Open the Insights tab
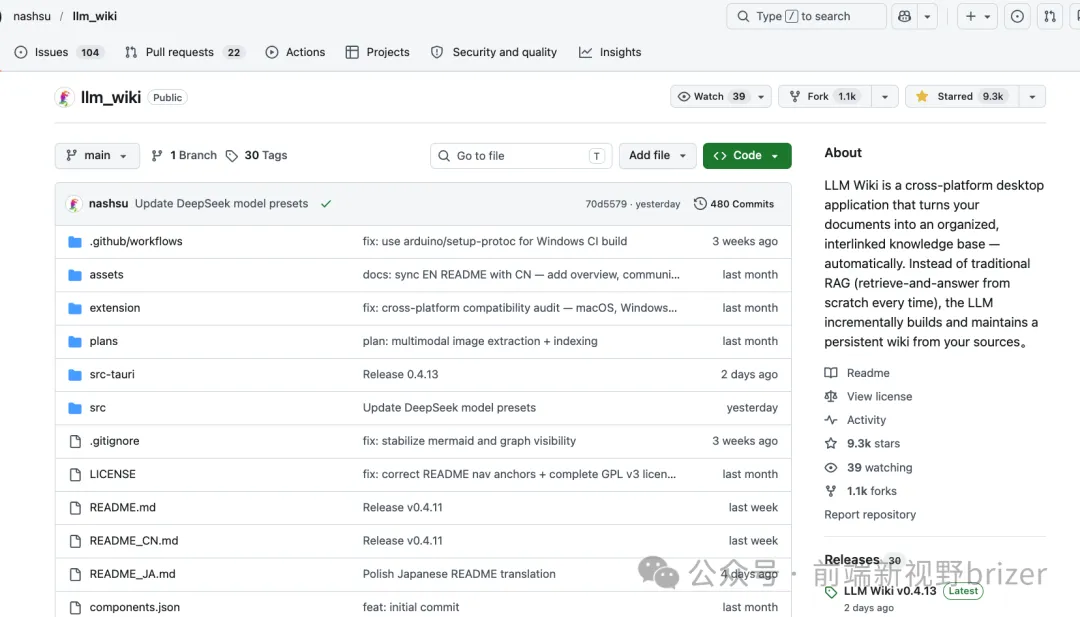 tap(610, 52)
